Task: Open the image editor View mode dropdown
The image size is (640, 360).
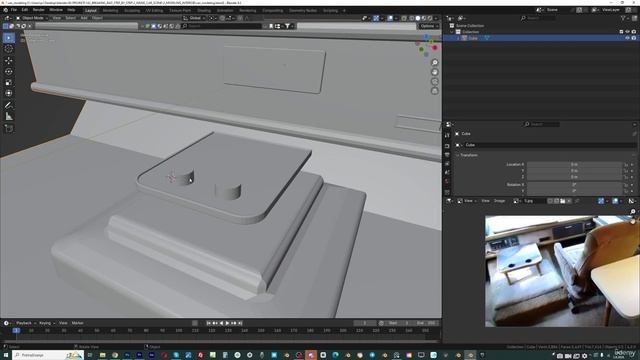Action: point(468,201)
